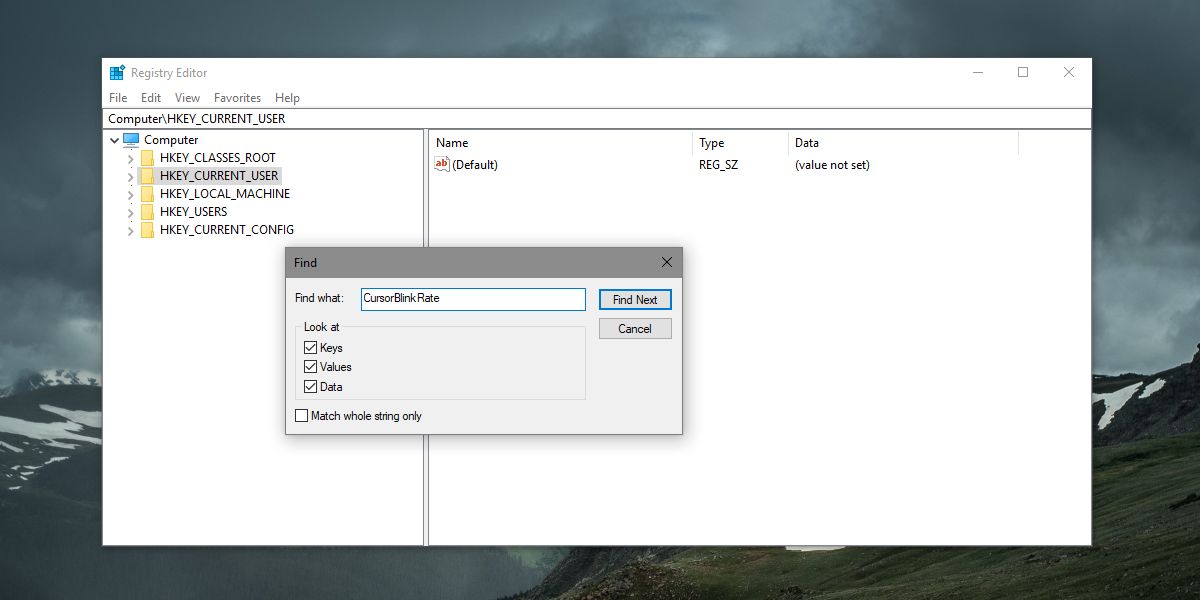Expand the HKEY_CURRENT_USER node arrow
Screen dimensions: 1200x600
tap(130, 176)
